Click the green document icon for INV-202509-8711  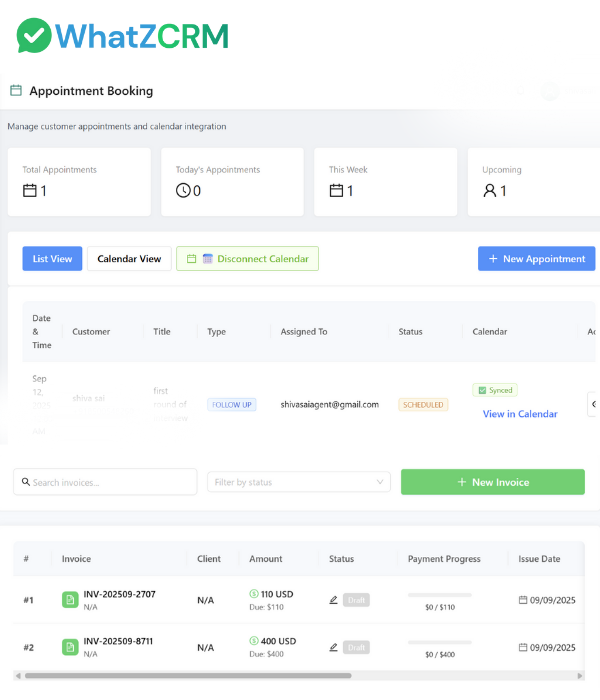click(70, 647)
